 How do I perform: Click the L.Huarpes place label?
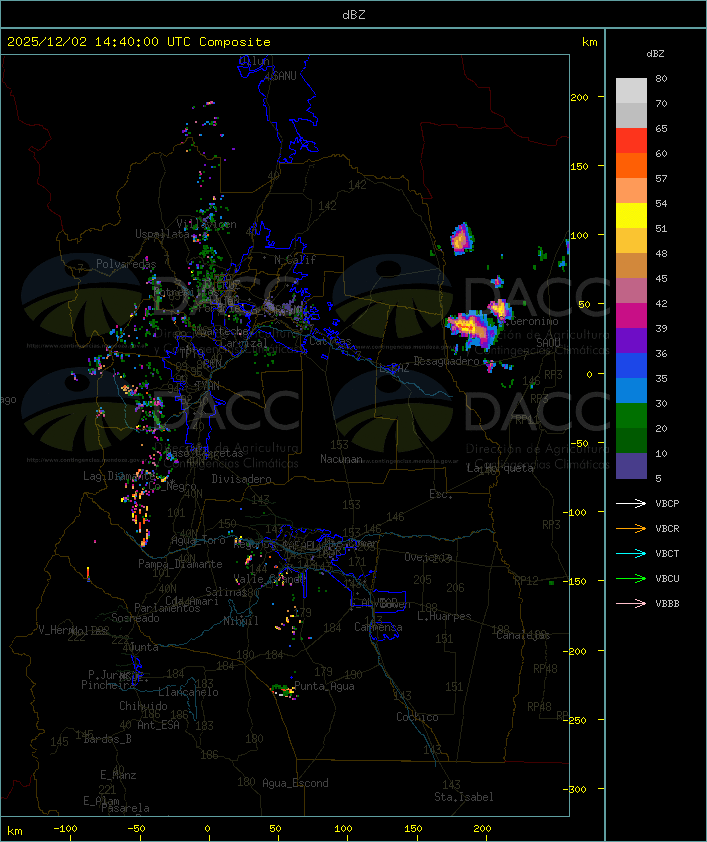444,616
